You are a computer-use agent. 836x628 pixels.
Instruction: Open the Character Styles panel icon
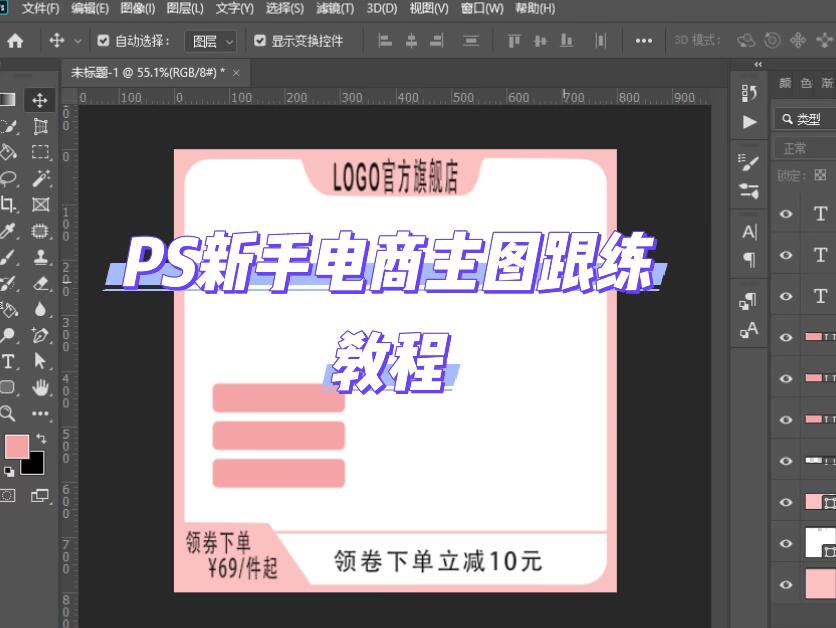749,329
